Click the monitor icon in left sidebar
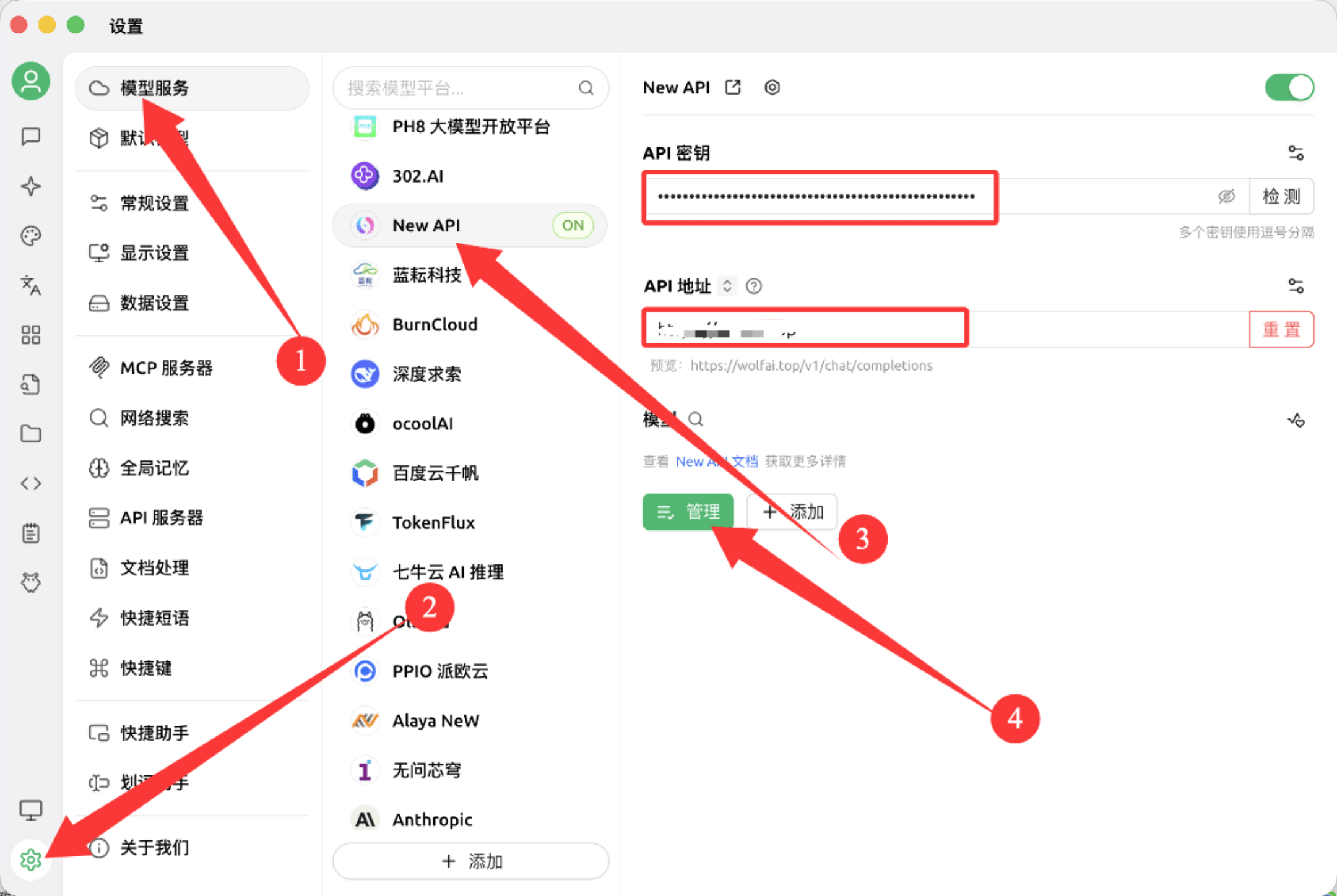Viewport: 1337px width, 896px height. [x=31, y=810]
